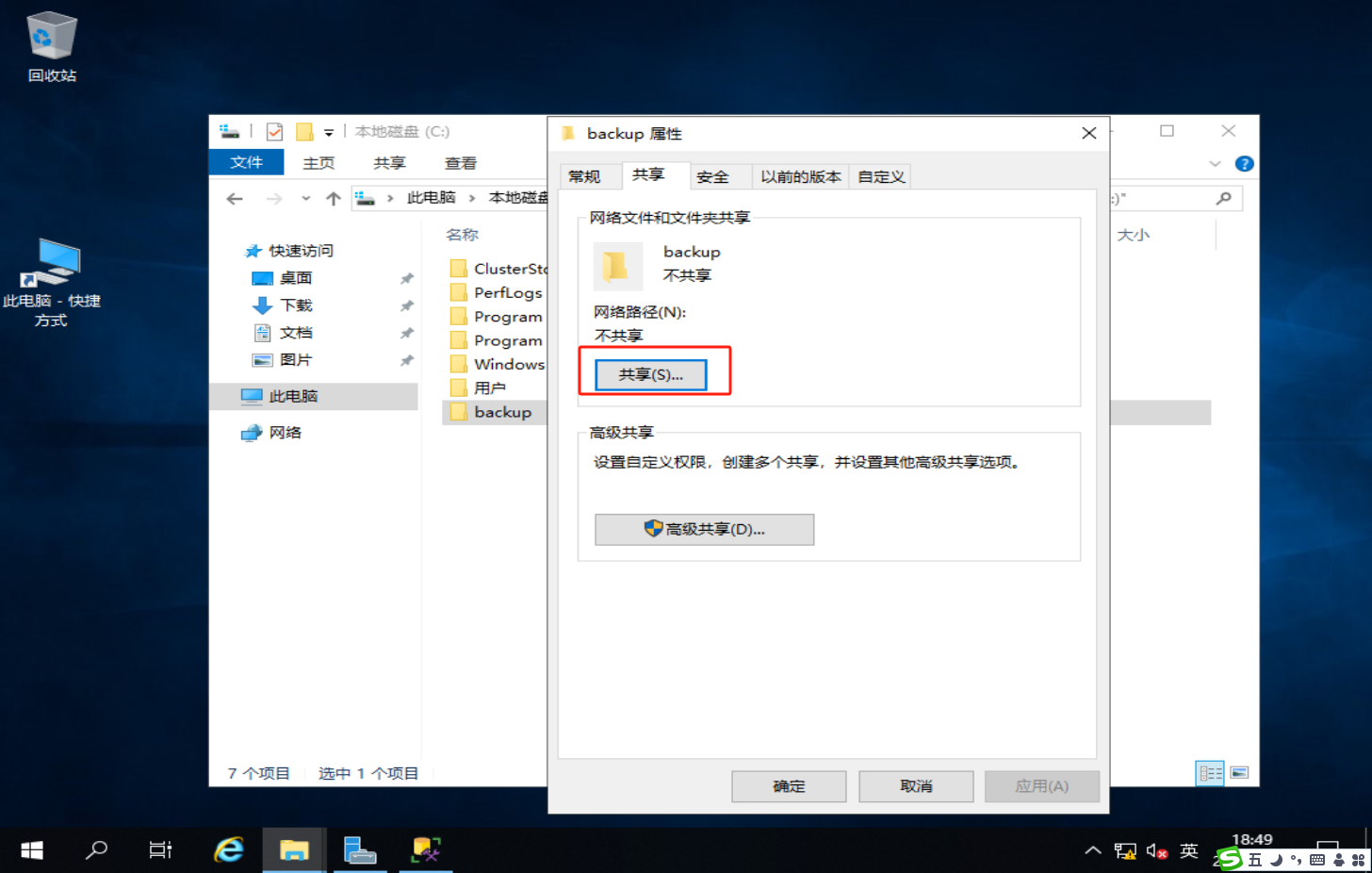Screen dimensions: 1372x873
Task: Confirm with the 确定 button
Action: pyautogui.click(x=789, y=786)
